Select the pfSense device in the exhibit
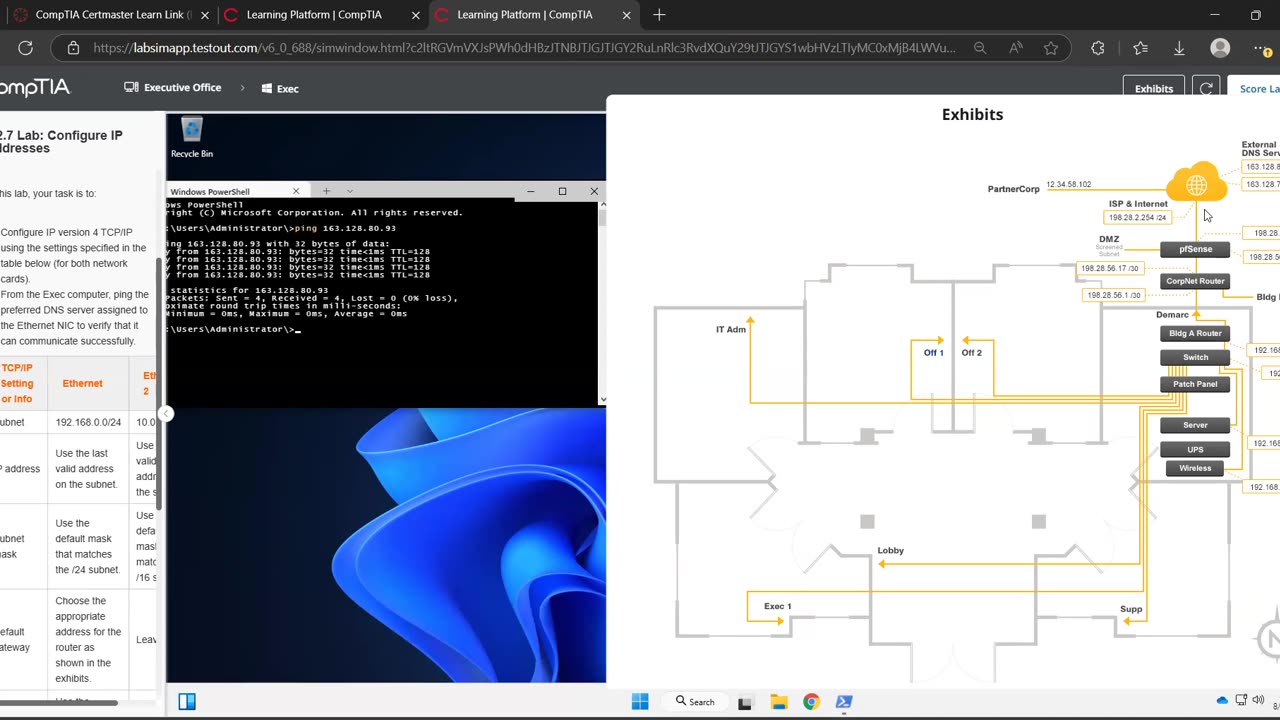The image size is (1280, 720). (1195, 249)
